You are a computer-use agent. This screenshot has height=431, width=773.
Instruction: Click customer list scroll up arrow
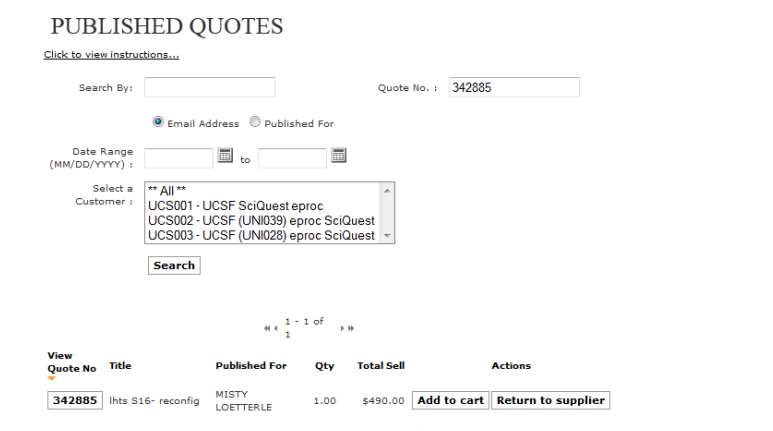click(x=387, y=190)
